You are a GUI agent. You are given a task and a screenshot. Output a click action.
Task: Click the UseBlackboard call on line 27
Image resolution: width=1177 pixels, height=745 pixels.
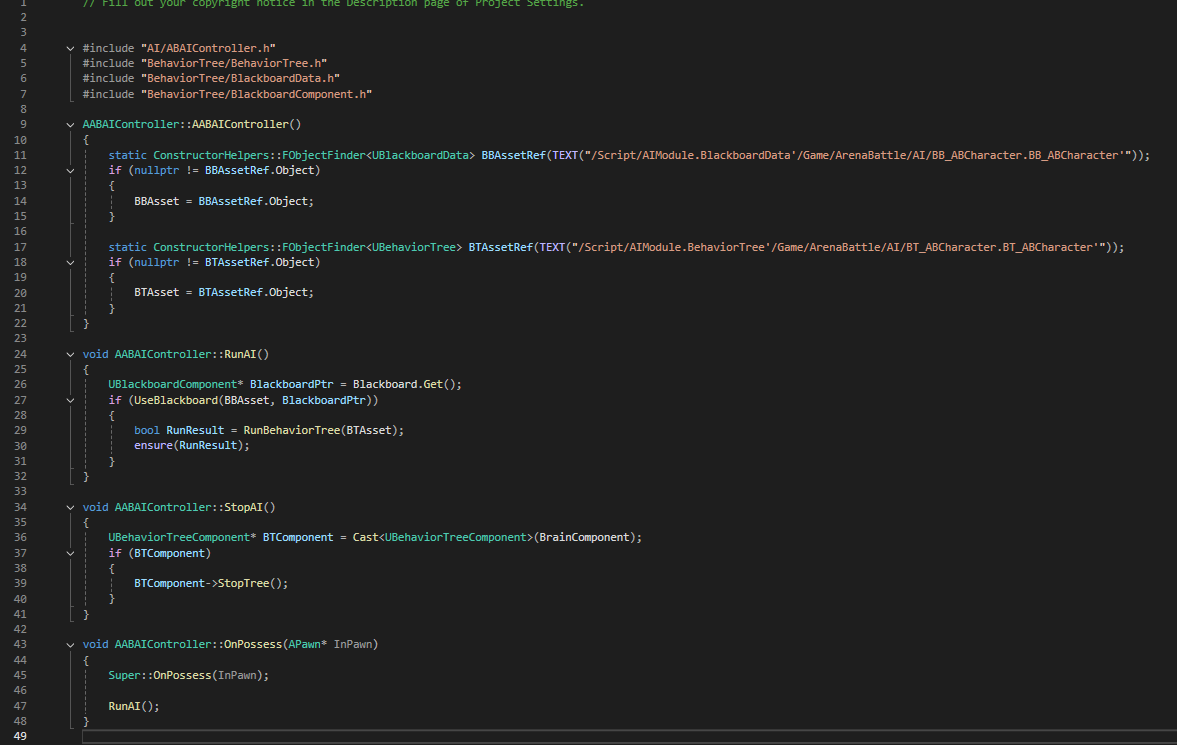pos(256,400)
